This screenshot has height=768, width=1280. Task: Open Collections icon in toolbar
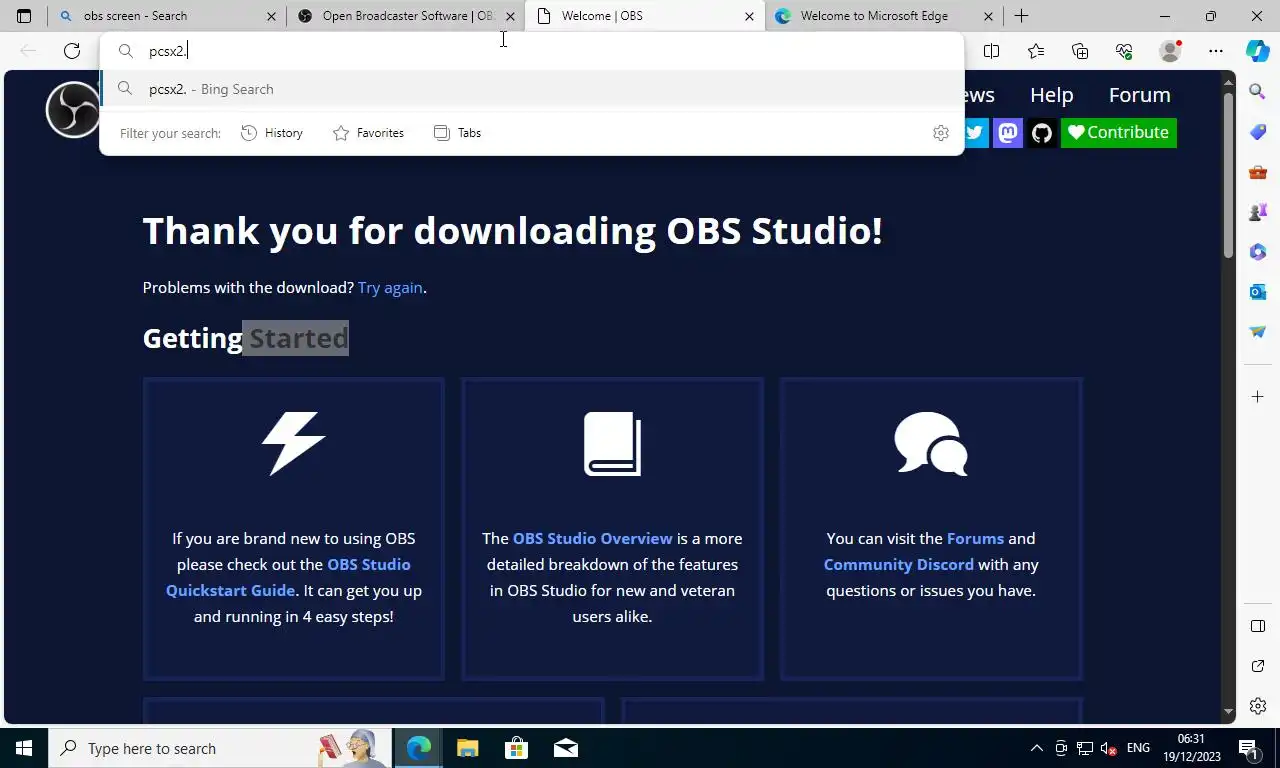point(1080,51)
